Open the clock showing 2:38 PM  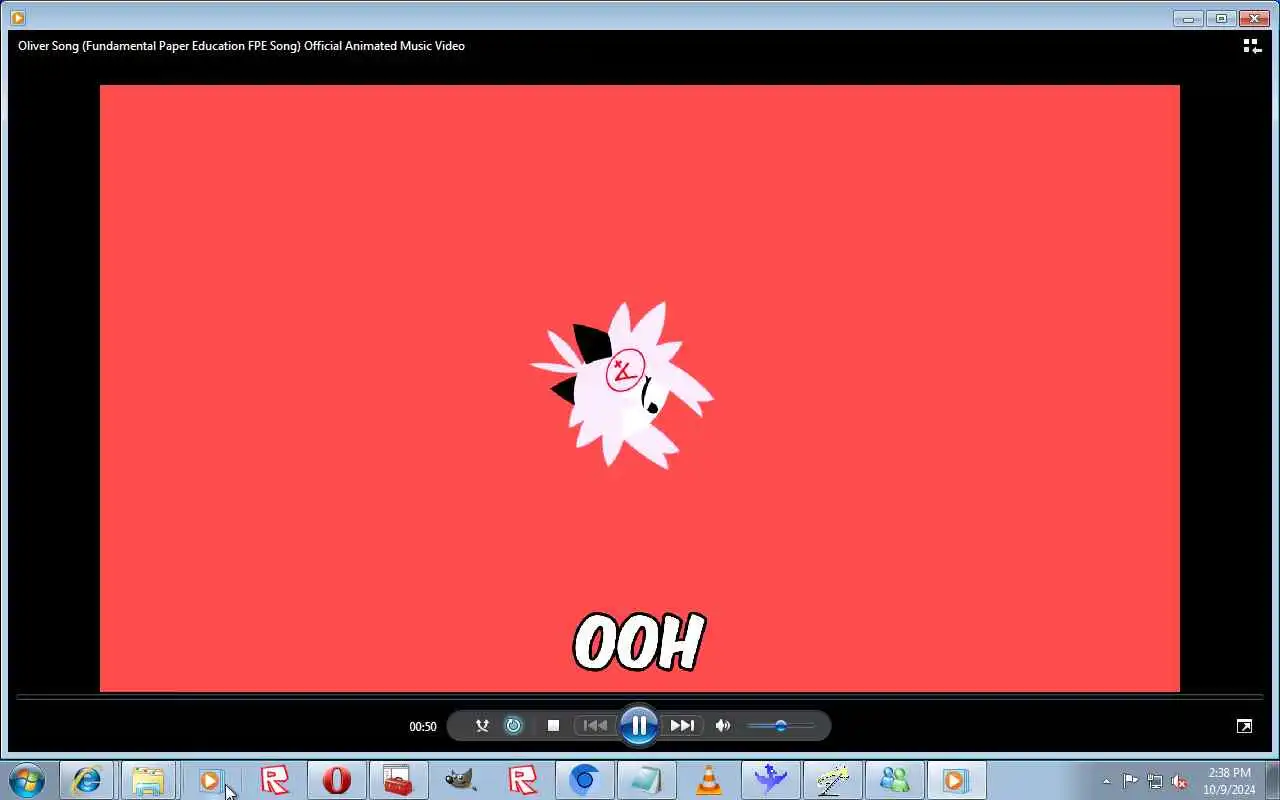[1229, 780]
